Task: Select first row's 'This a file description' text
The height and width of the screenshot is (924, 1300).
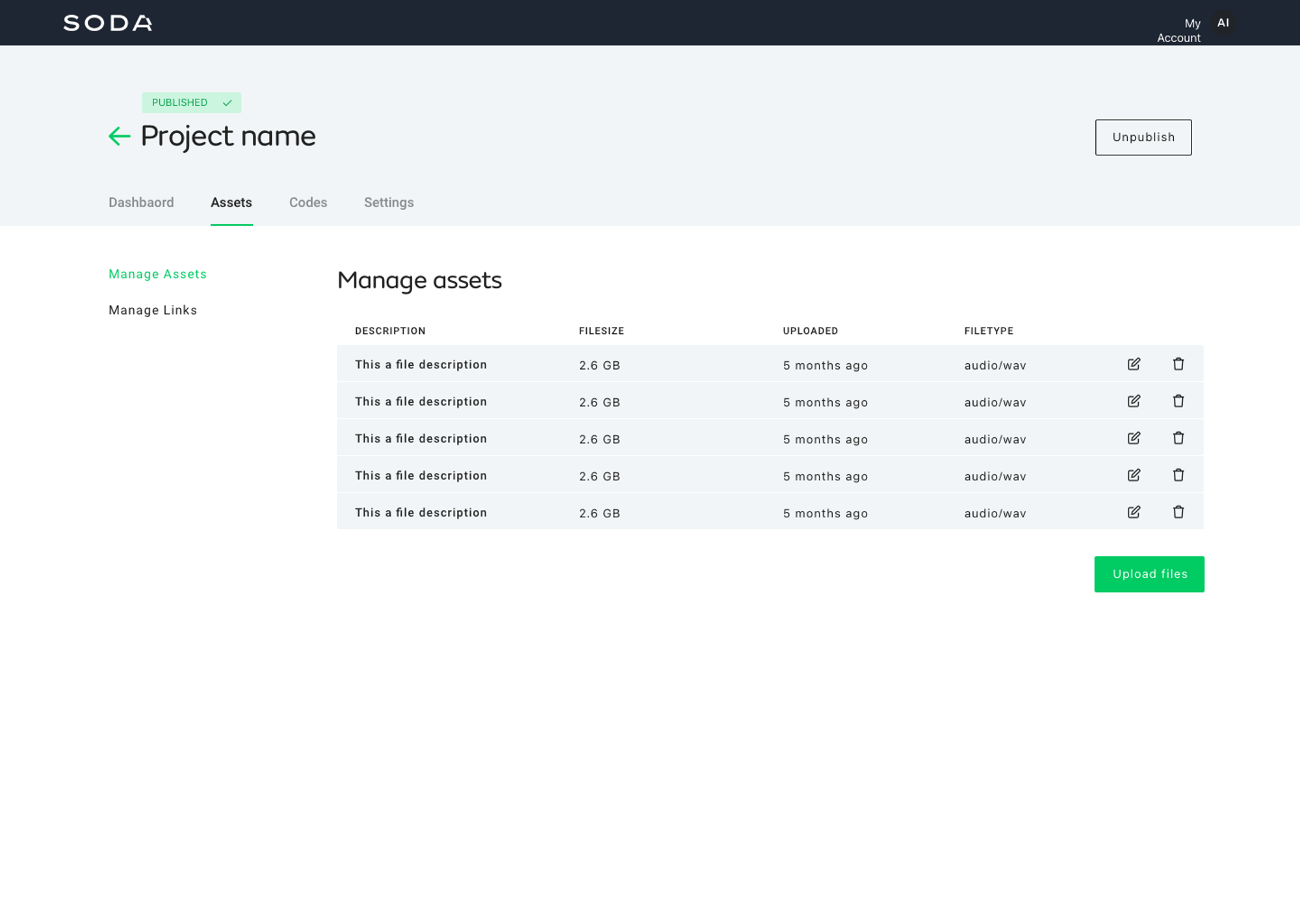Action: coord(421,365)
